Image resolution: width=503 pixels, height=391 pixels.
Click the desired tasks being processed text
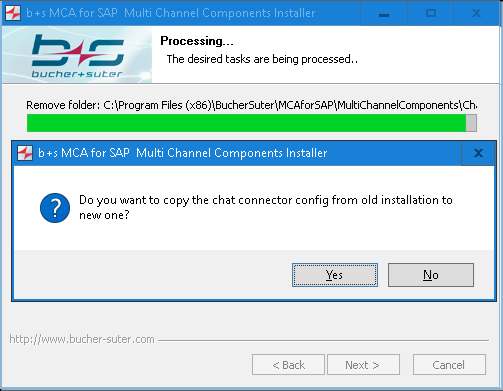(262, 59)
